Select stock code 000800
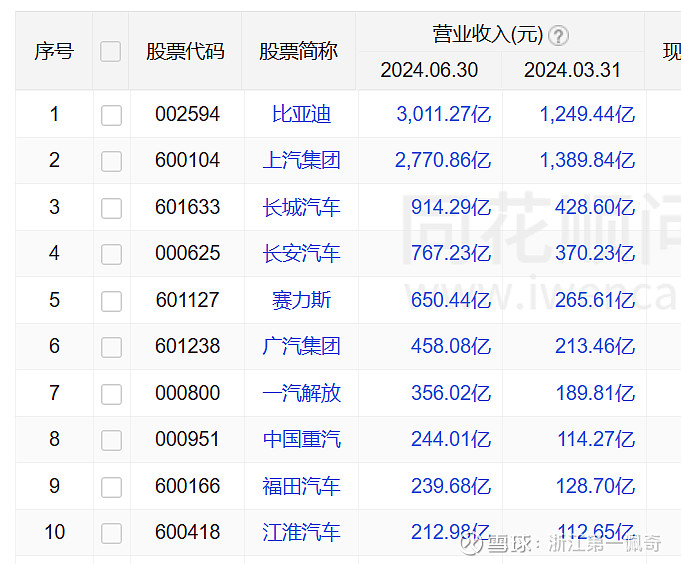This screenshot has width=681, height=564. [x=188, y=393]
